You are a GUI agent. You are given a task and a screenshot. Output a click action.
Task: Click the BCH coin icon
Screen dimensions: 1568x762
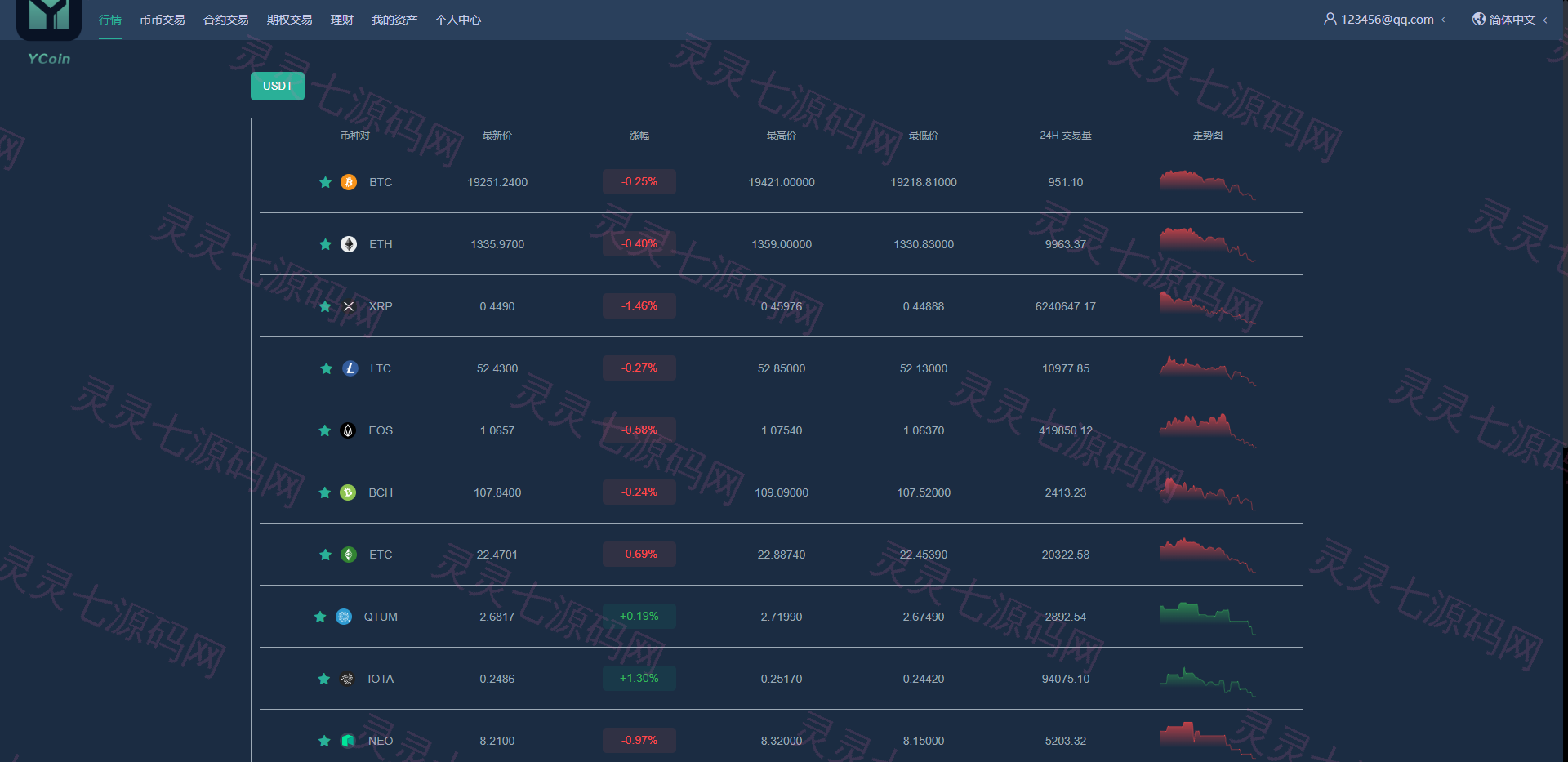[348, 492]
